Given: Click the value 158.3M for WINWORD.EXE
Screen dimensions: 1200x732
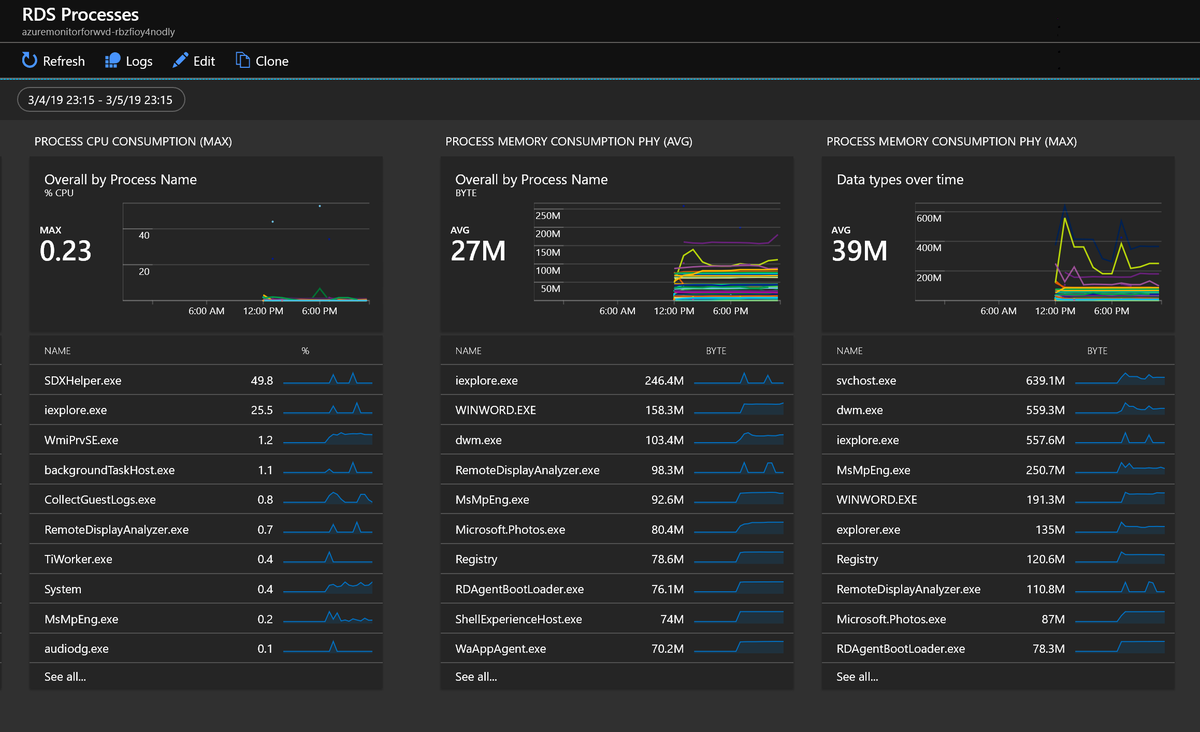Looking at the screenshot, I should click(x=664, y=411).
